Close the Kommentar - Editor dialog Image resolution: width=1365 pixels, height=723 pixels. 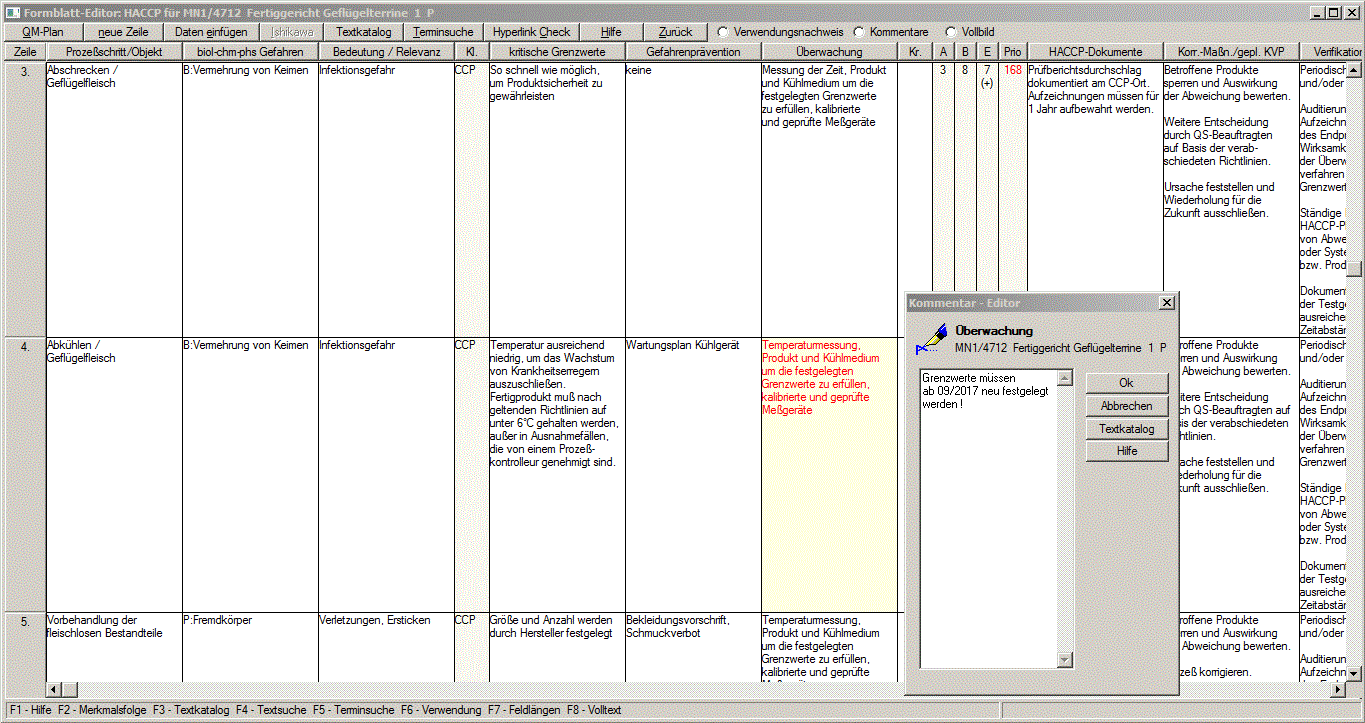coord(1166,302)
